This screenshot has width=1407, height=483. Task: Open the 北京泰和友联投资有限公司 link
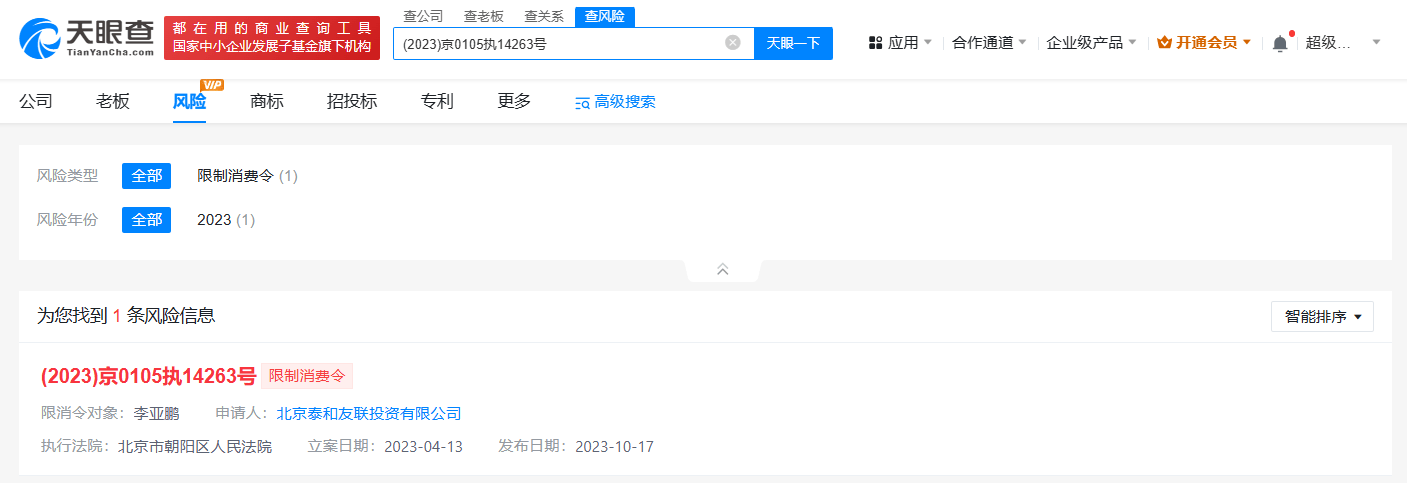click(369, 413)
